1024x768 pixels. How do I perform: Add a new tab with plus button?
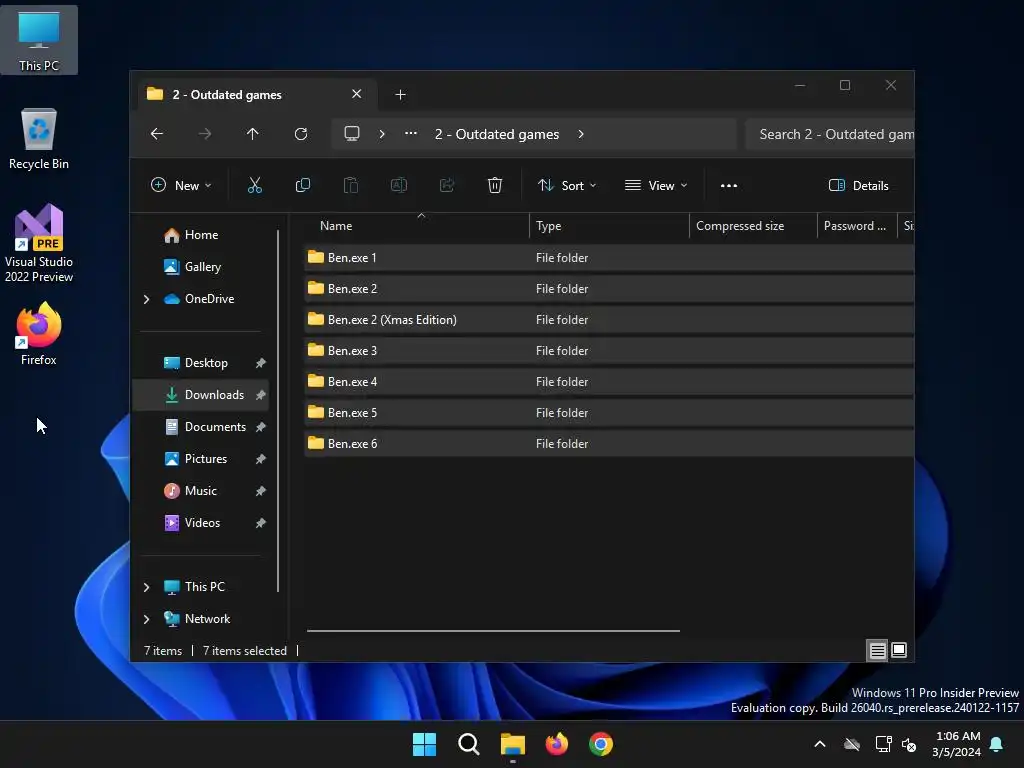coord(400,95)
